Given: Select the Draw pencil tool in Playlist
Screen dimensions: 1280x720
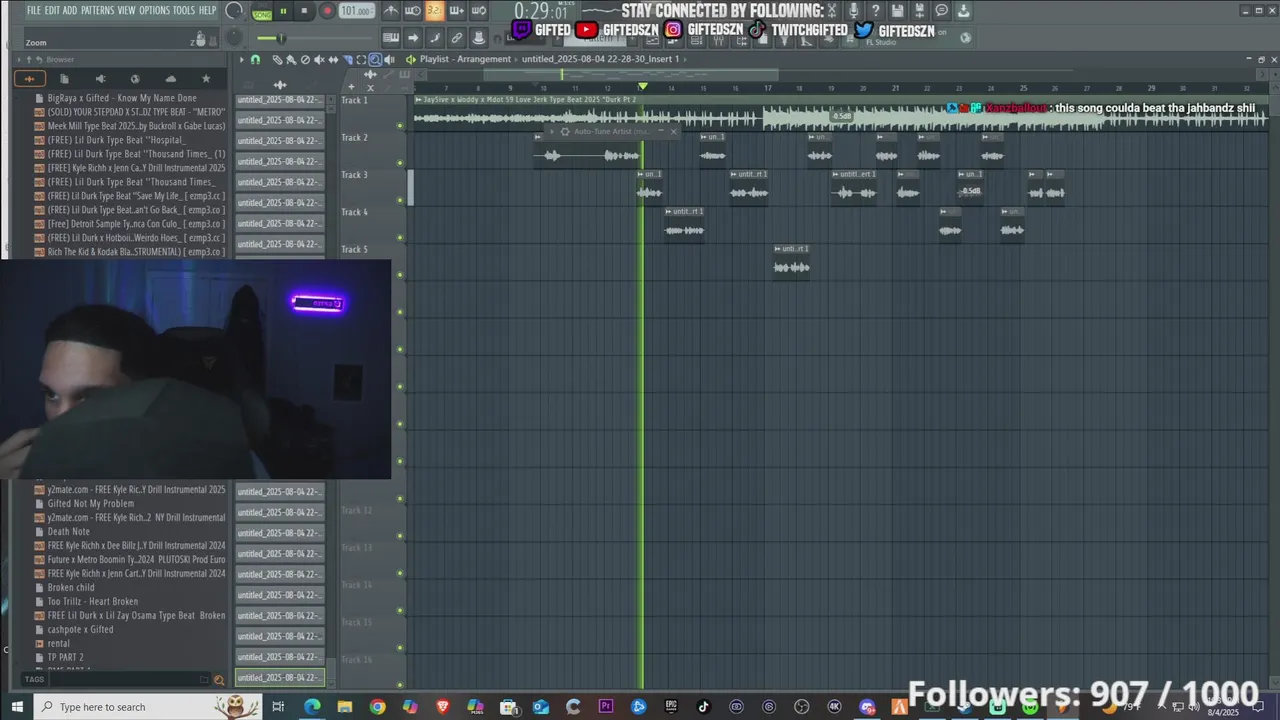Looking at the screenshot, I should 277,59.
